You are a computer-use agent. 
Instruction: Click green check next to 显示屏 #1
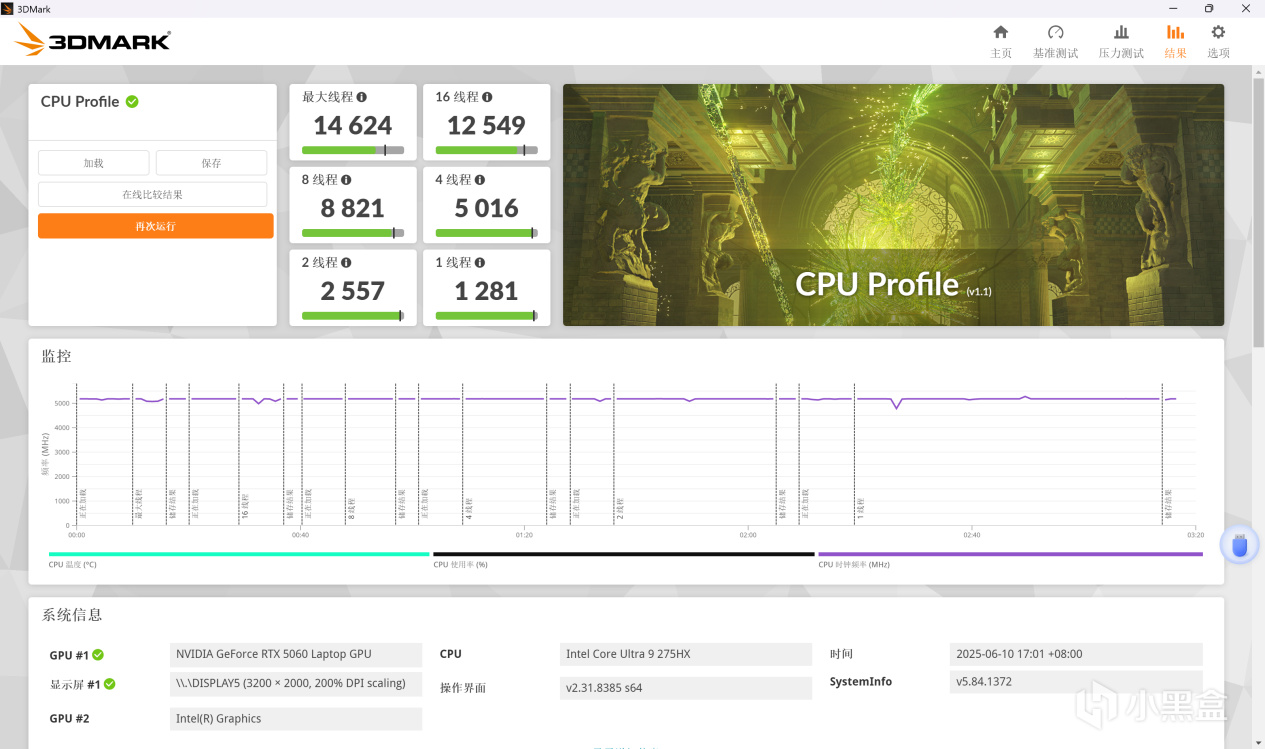pyautogui.click(x=110, y=684)
